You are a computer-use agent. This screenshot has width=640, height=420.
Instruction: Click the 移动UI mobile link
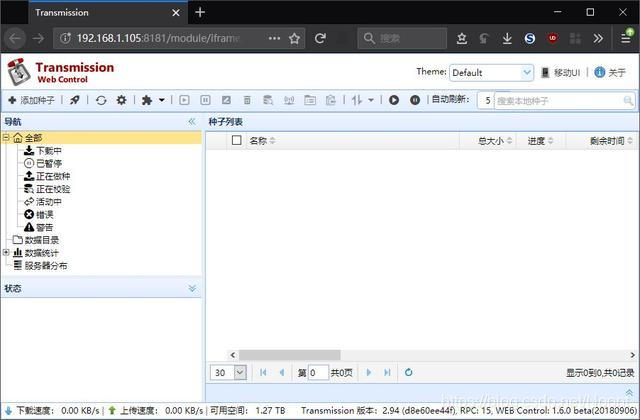tap(560, 73)
